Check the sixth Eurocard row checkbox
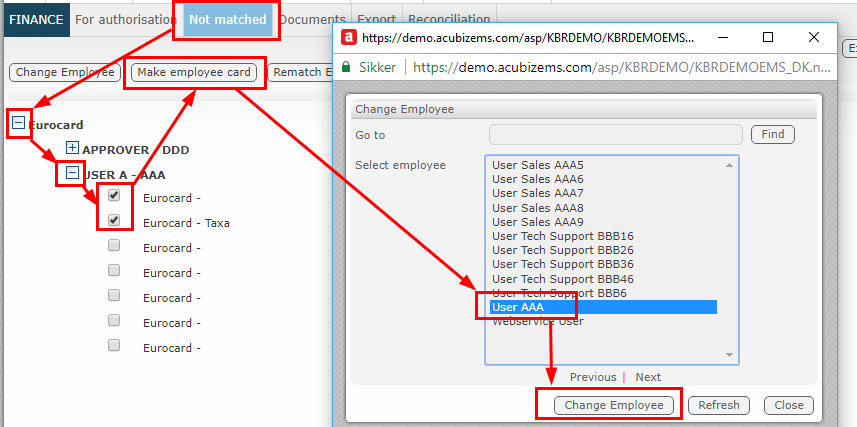Viewport: 857px width, 427px height. (114, 320)
